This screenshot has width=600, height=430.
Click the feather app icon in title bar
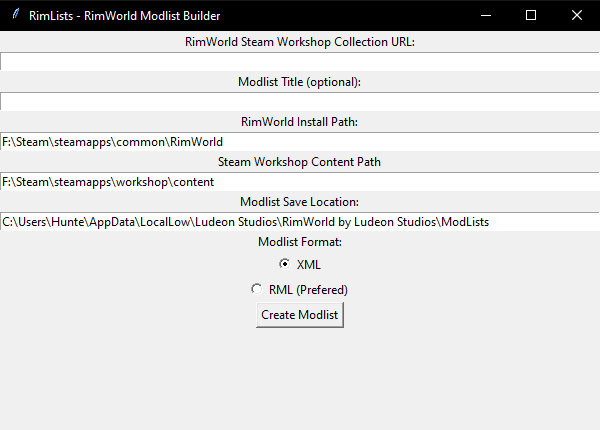tap(15, 15)
